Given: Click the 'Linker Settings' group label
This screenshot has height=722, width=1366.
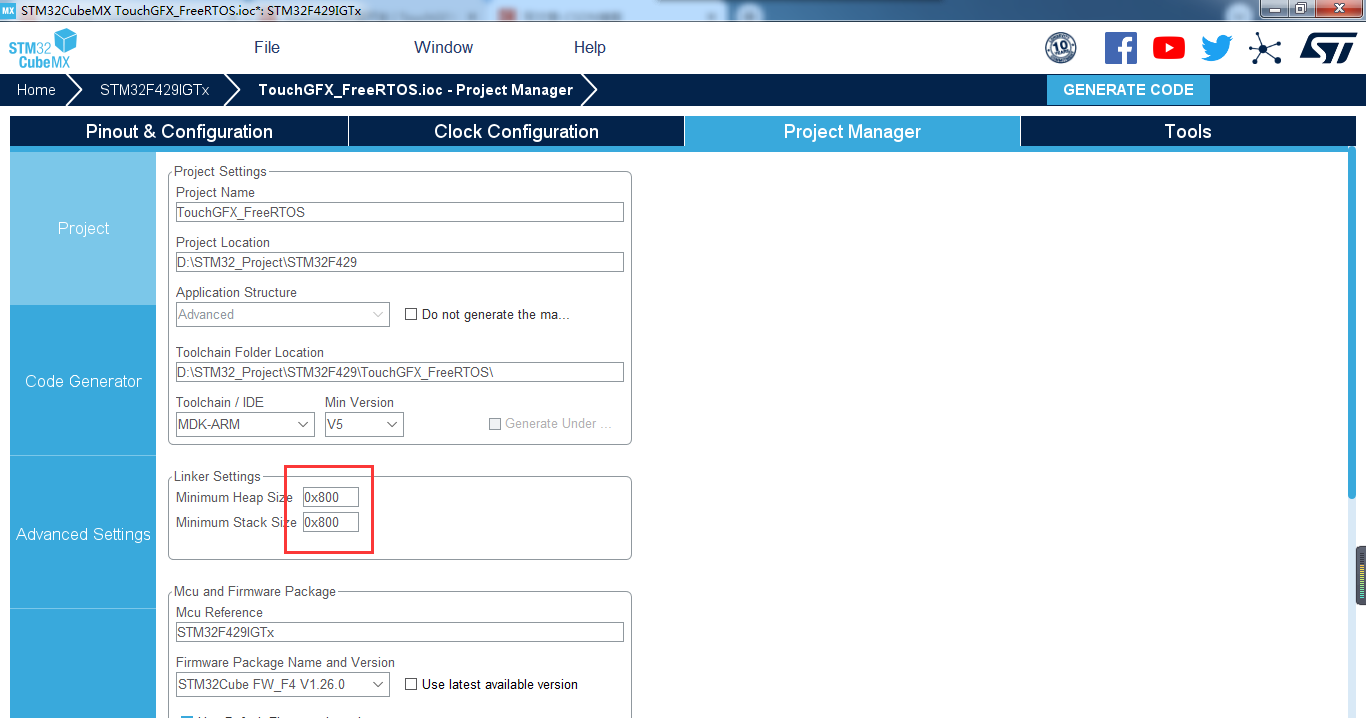Looking at the screenshot, I should click(x=217, y=477).
